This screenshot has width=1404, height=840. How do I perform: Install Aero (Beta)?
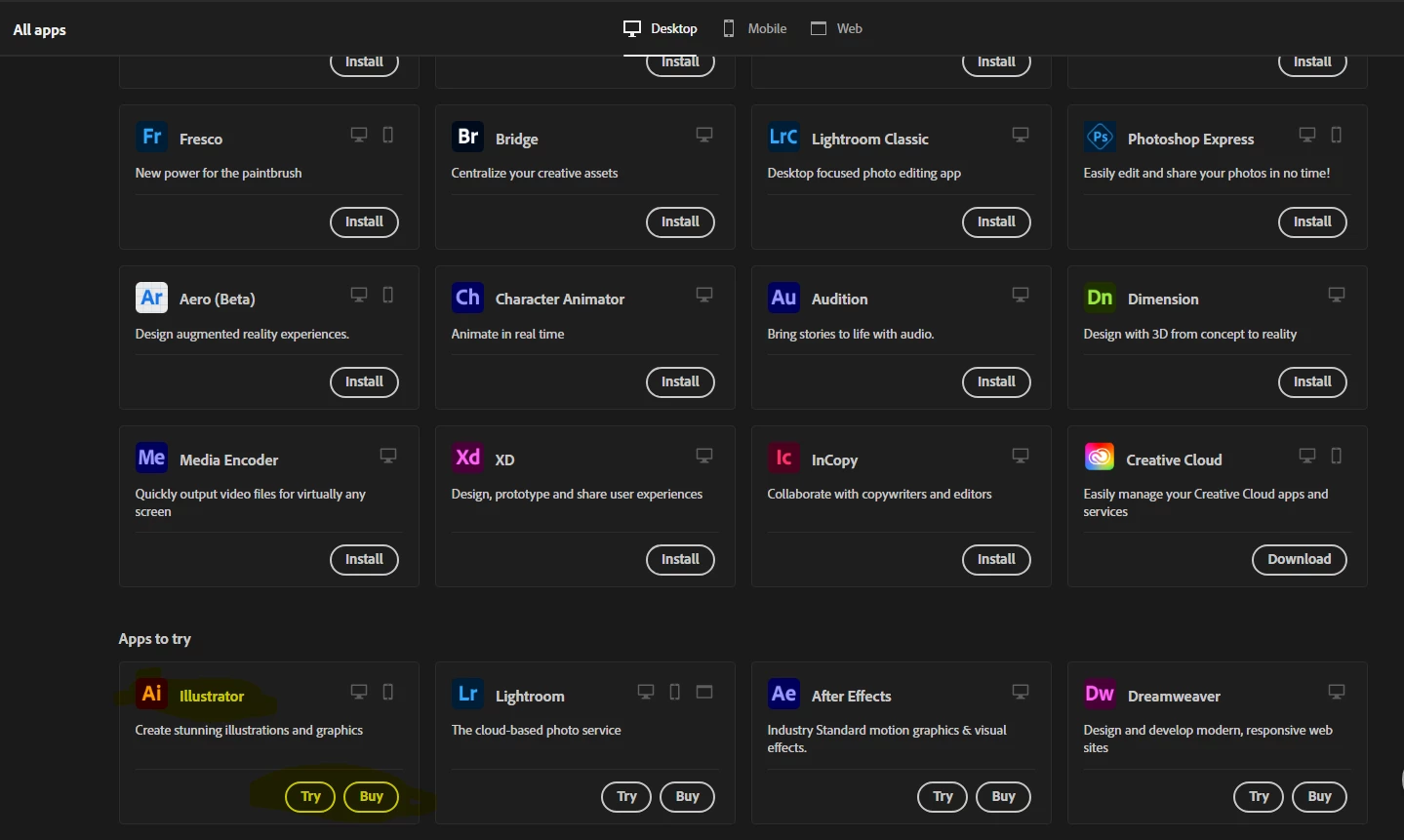click(365, 382)
